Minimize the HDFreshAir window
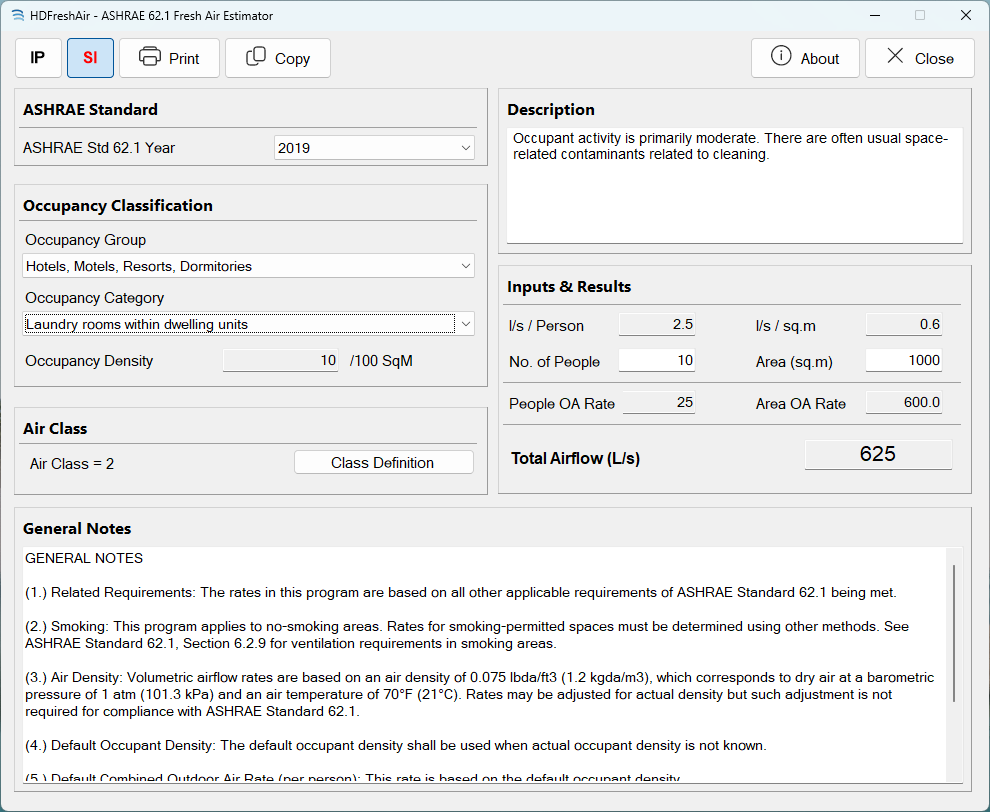 click(x=874, y=15)
